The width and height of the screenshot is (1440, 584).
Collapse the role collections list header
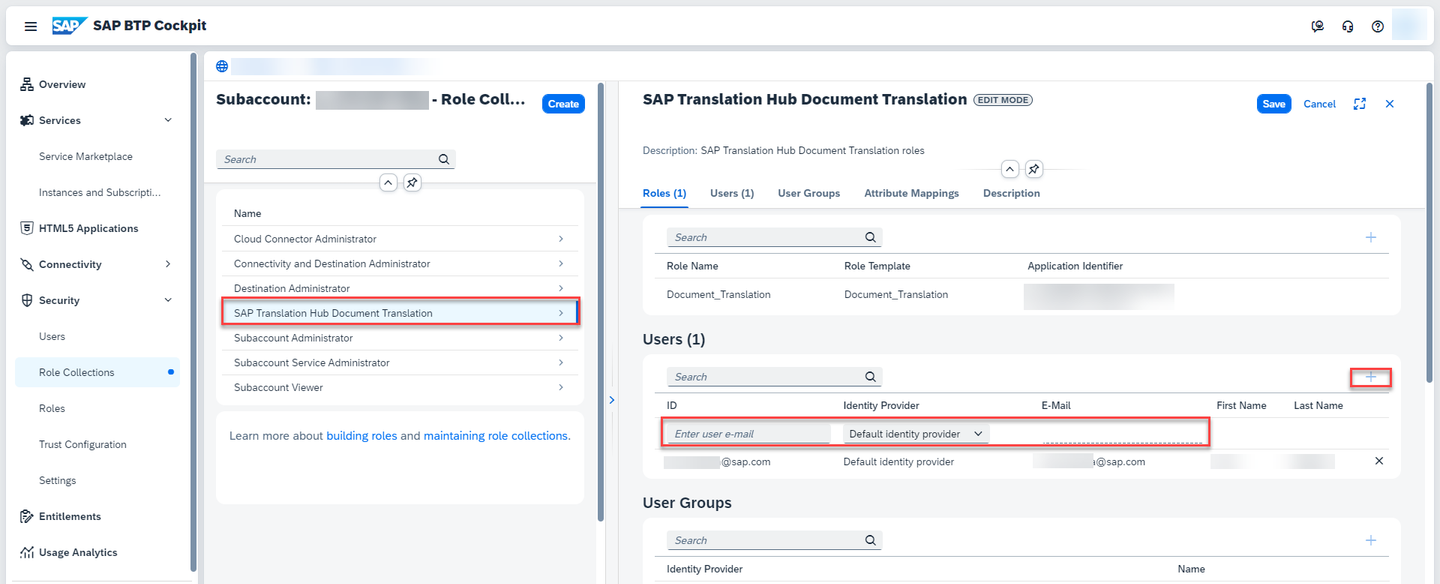[x=388, y=183]
